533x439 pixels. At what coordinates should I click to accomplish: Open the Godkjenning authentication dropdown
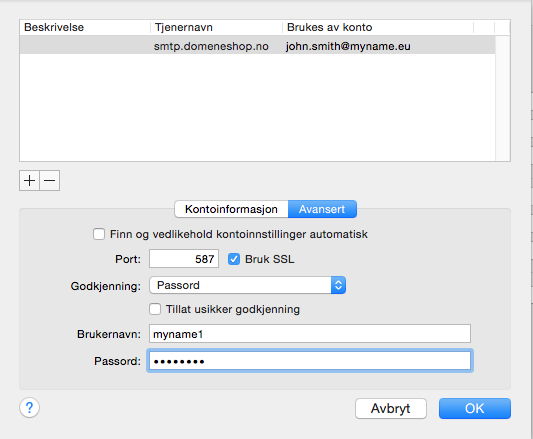pyautogui.click(x=247, y=285)
